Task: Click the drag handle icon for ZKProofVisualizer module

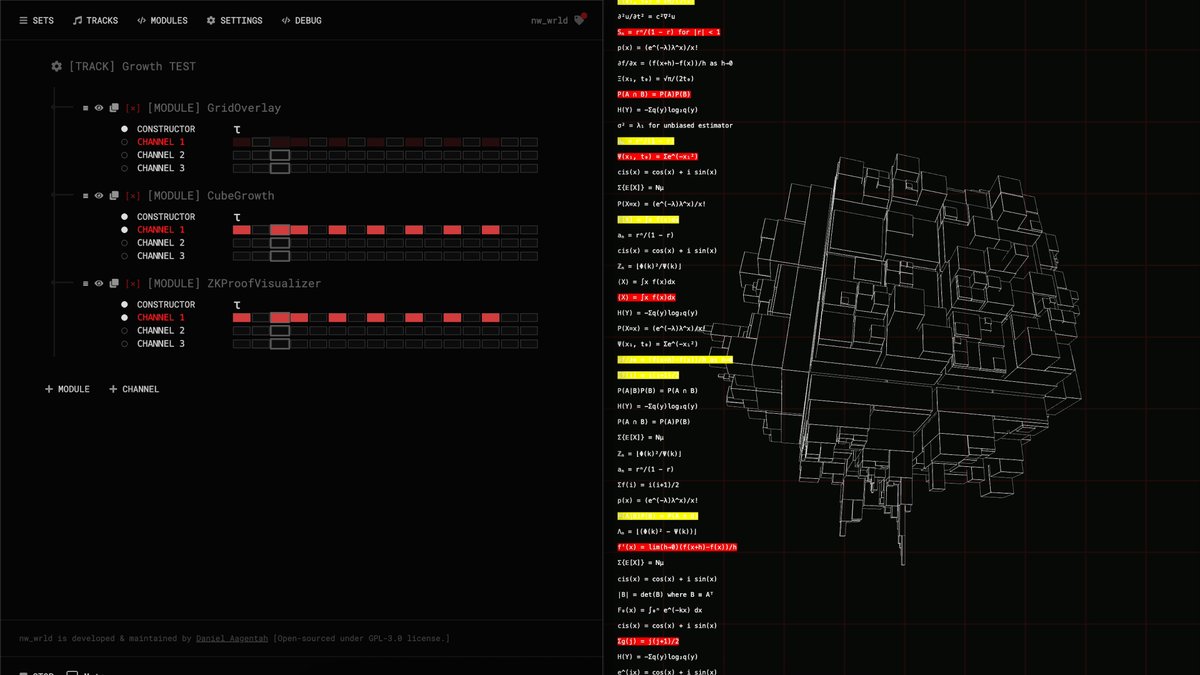Action: 86,284
